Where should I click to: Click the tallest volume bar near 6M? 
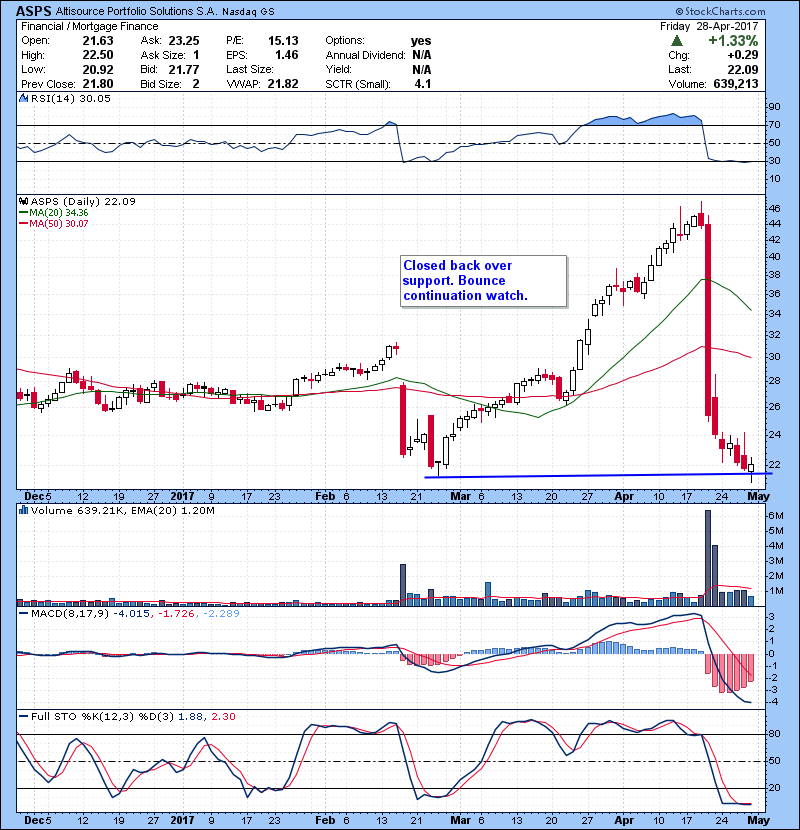tap(708, 558)
